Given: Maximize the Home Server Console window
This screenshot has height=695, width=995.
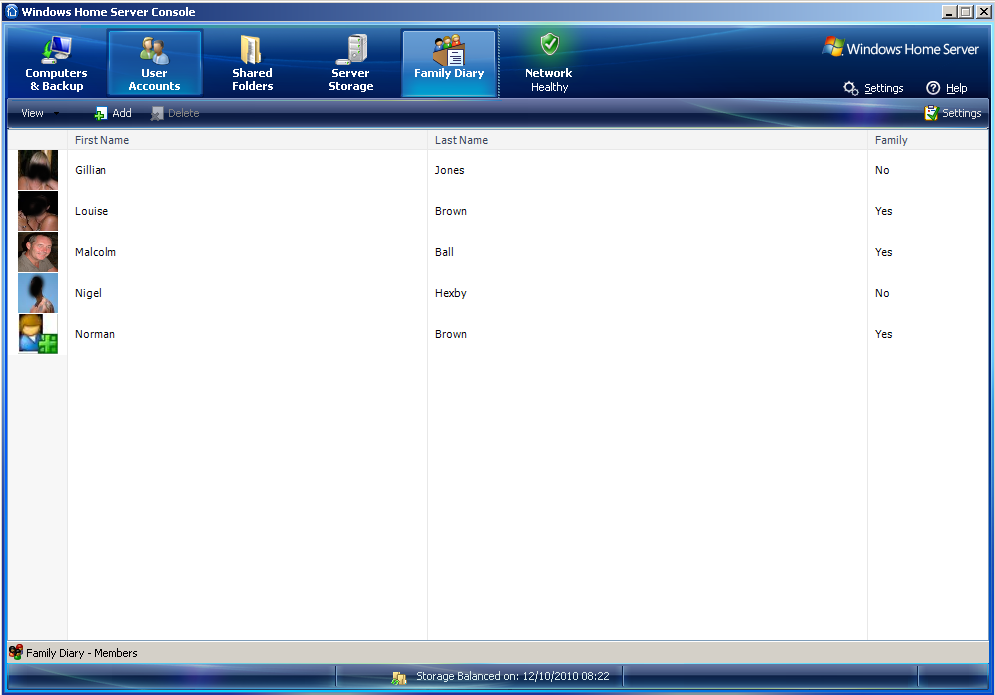Looking at the screenshot, I should click(x=966, y=11).
